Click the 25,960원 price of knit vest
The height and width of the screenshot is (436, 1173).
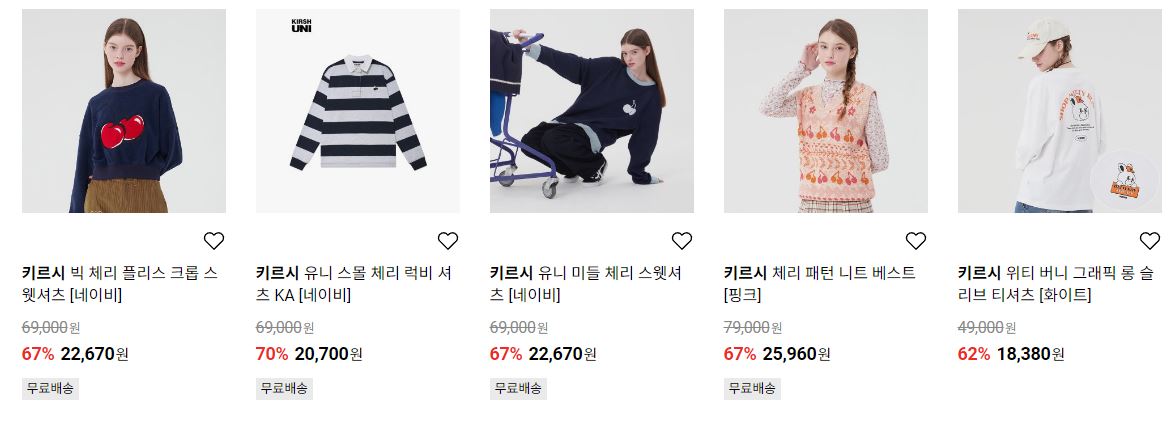pyautogui.click(x=797, y=354)
